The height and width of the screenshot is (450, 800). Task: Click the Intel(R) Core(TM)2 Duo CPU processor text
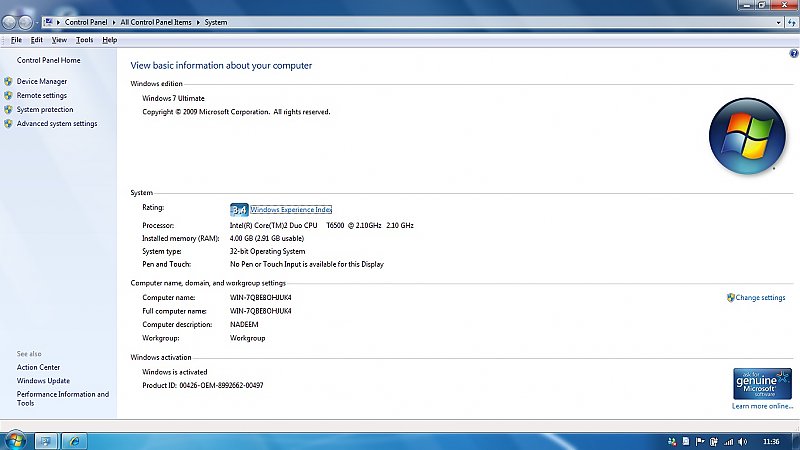[321, 225]
